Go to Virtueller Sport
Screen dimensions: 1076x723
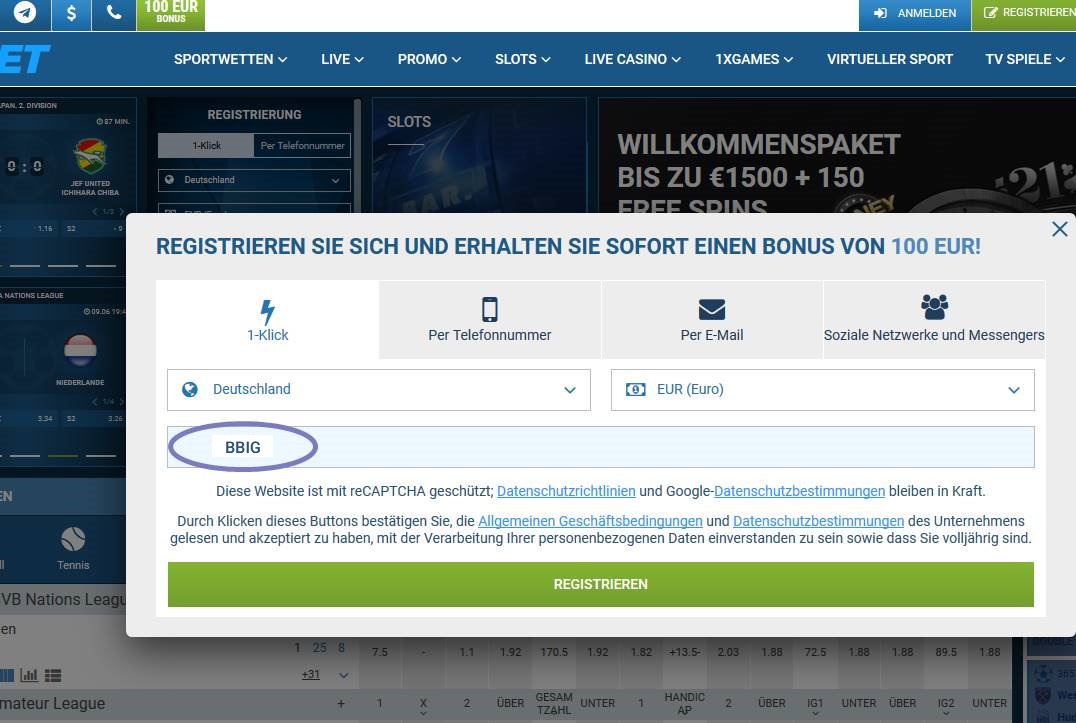(889, 59)
